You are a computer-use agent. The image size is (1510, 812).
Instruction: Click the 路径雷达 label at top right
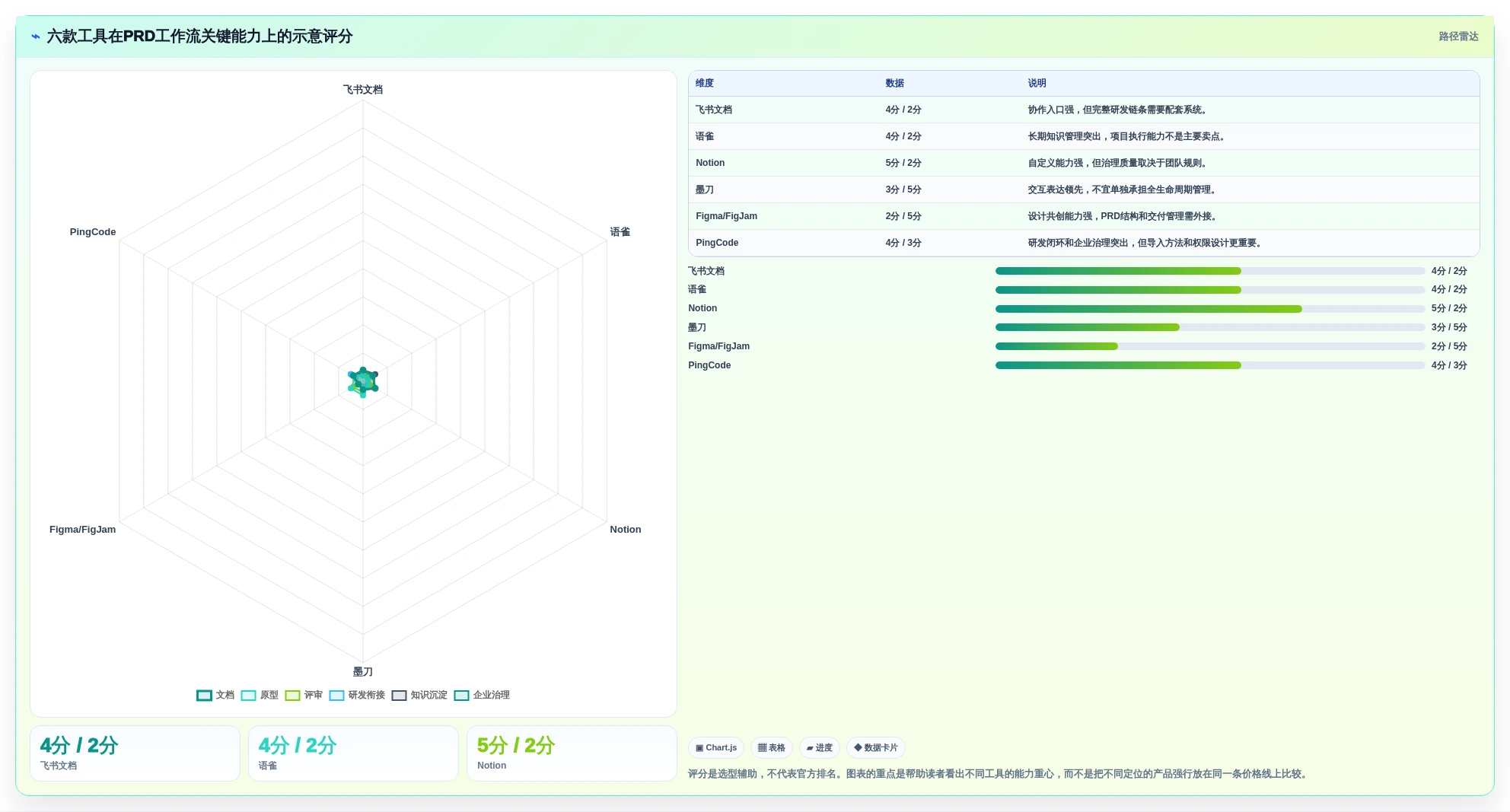1458,37
